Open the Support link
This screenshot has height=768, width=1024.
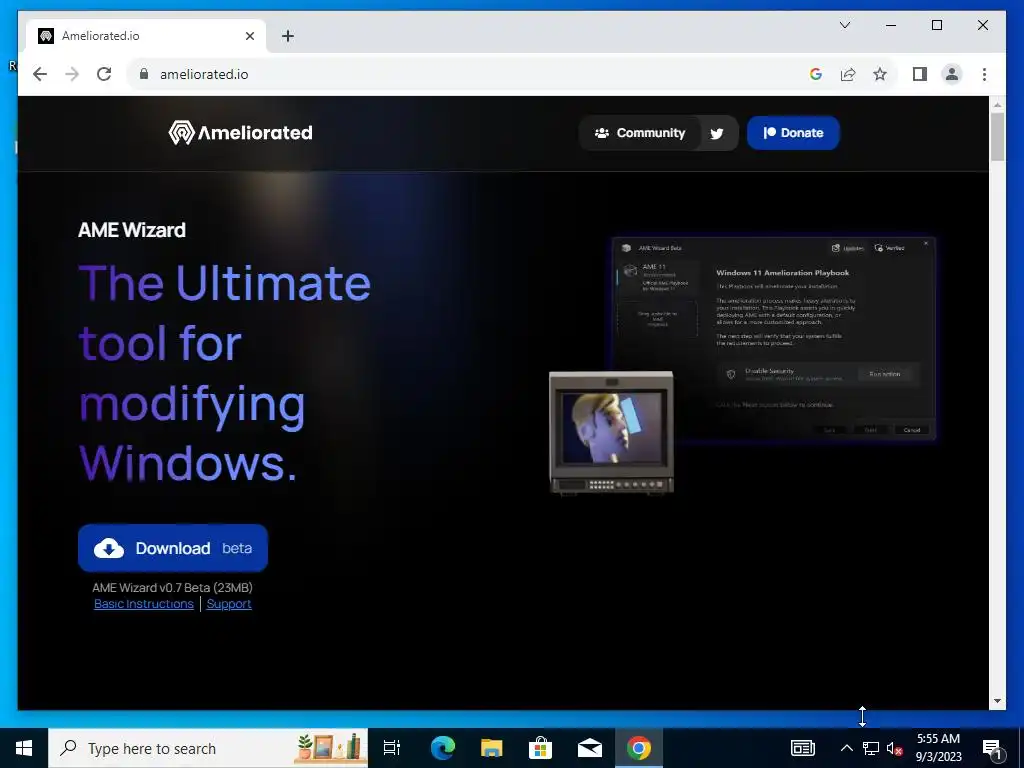point(229,604)
